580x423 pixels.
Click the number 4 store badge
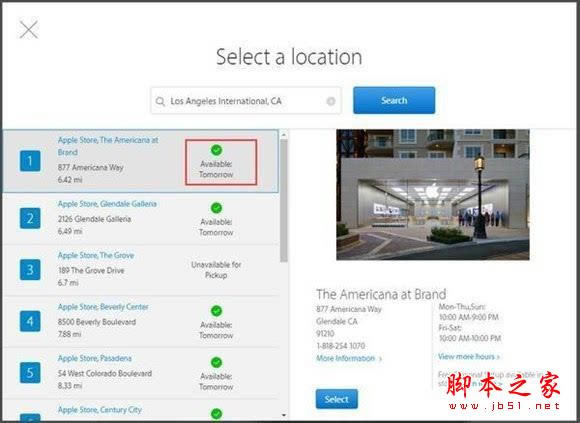coord(30,321)
